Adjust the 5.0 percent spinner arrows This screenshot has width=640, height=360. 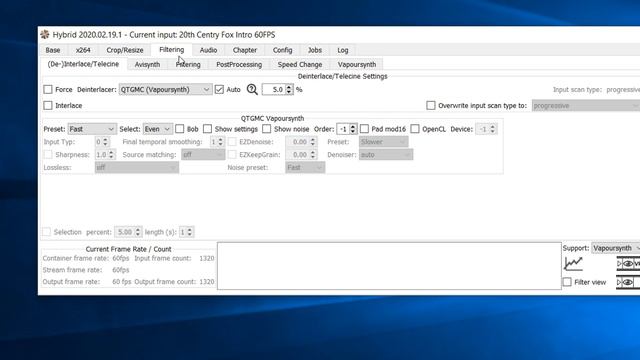[x=289, y=89]
